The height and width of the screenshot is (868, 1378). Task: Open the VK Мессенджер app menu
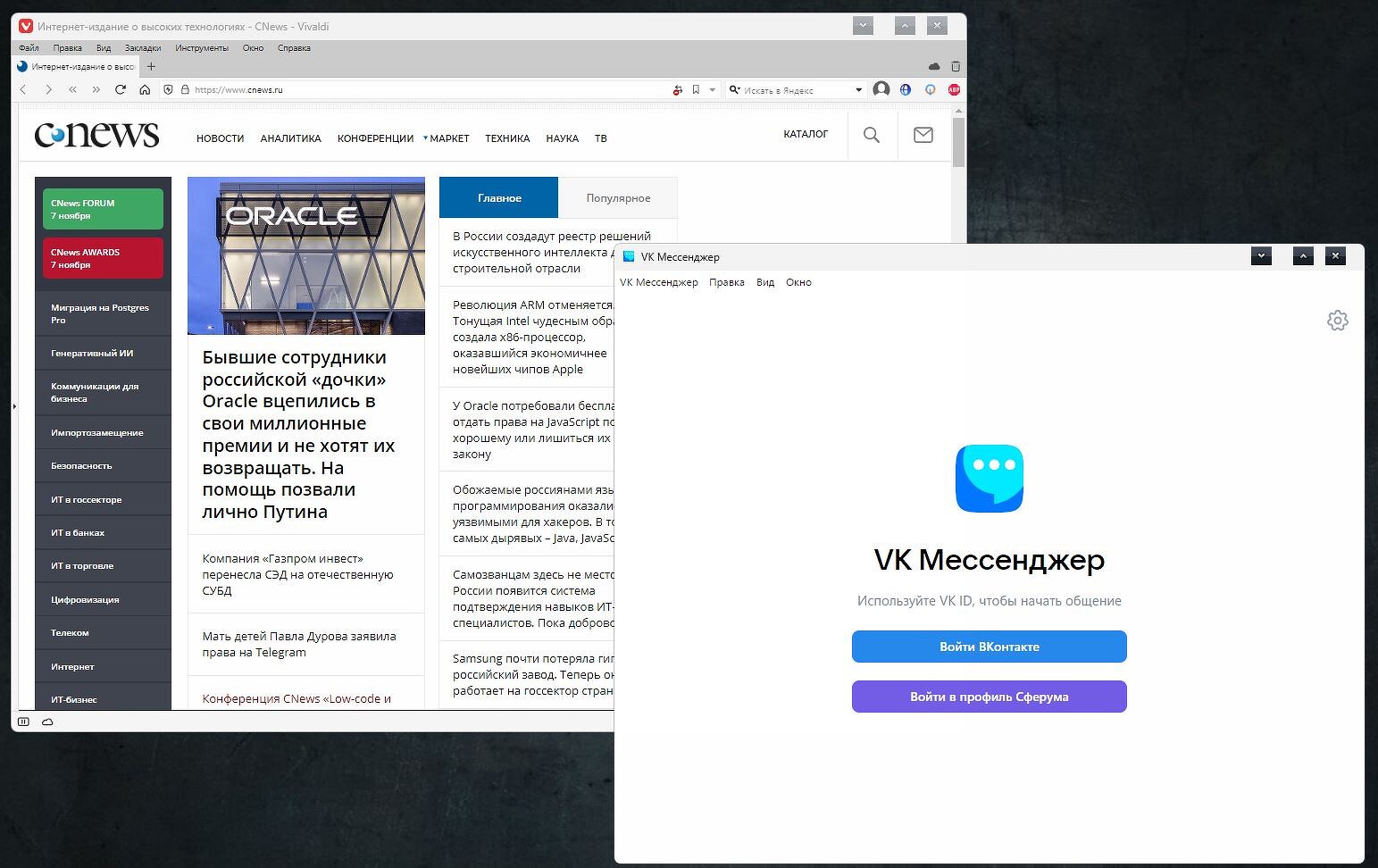[x=659, y=282]
